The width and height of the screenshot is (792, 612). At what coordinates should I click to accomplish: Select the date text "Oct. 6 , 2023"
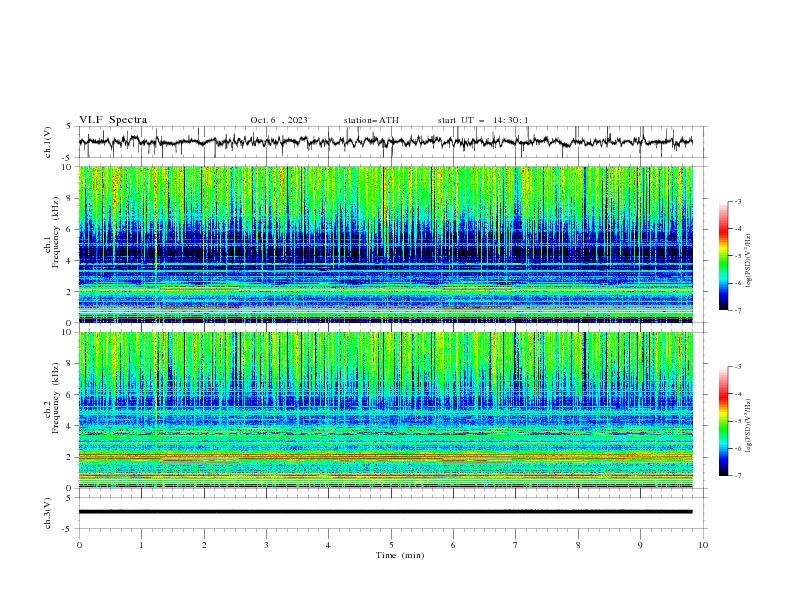(279, 120)
